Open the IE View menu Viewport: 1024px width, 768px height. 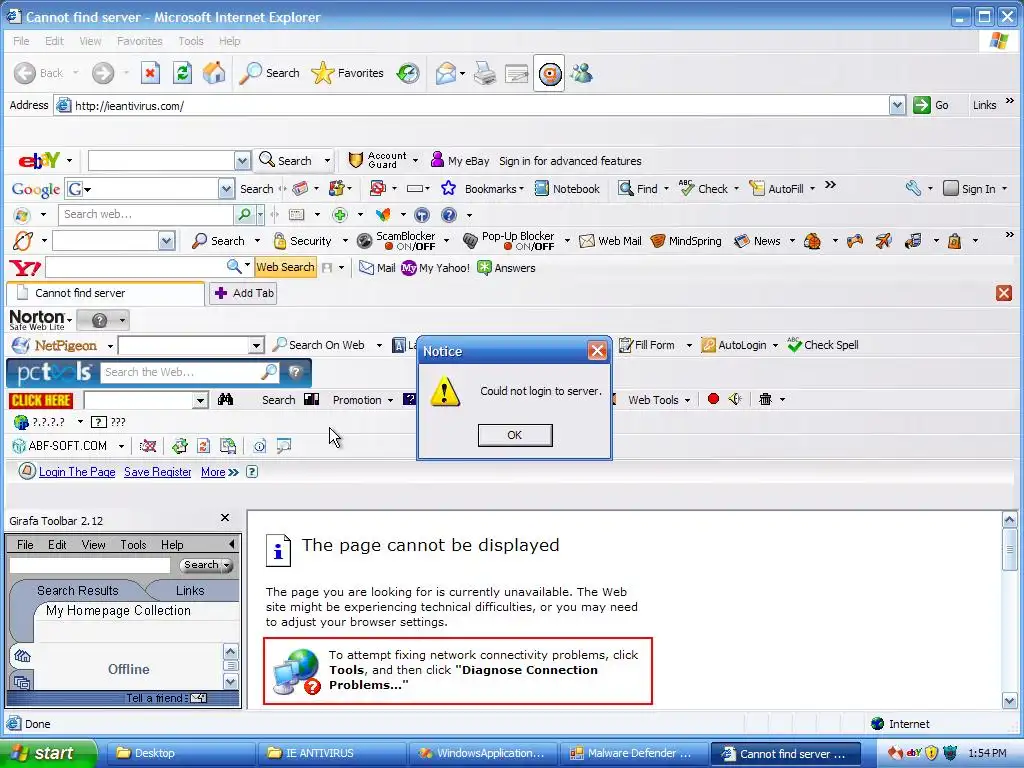click(90, 41)
